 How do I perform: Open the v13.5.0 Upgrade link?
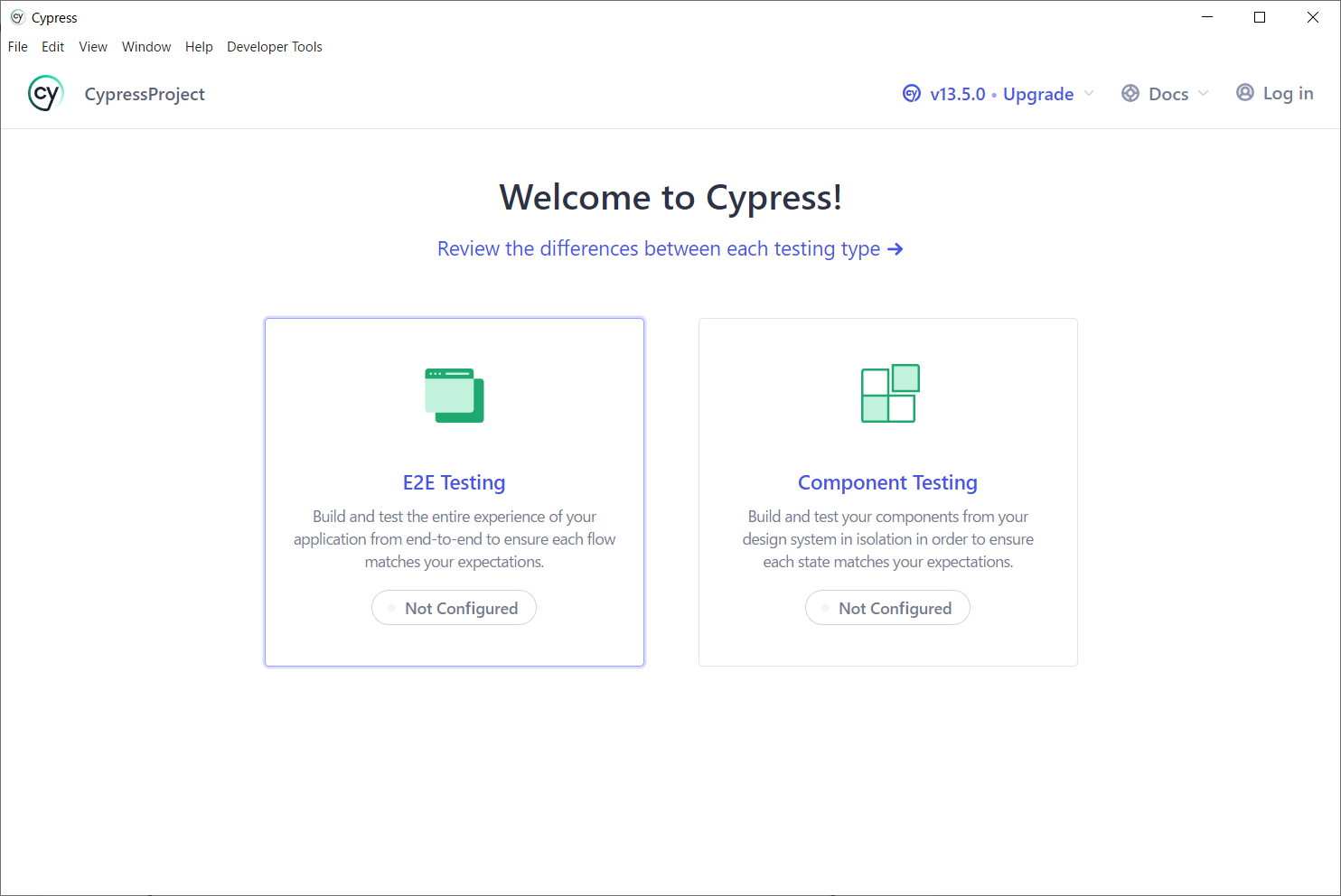(999, 94)
